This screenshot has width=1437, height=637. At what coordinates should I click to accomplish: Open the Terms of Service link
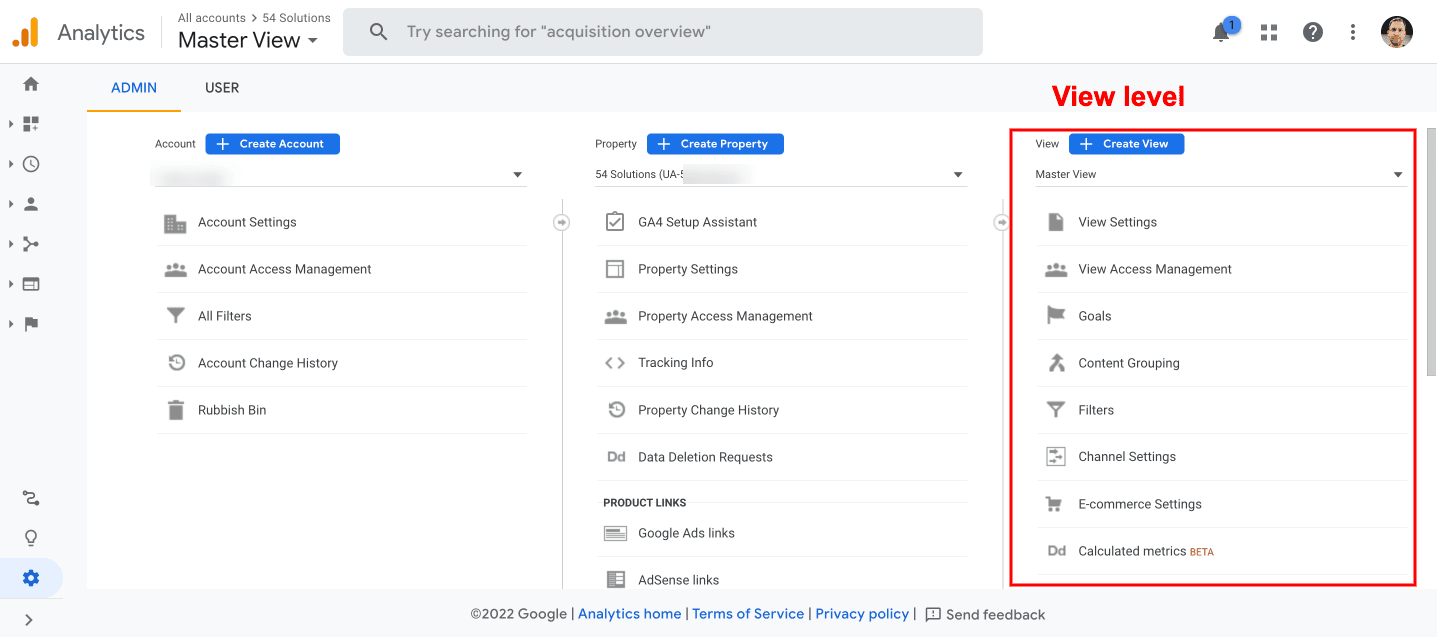click(x=748, y=614)
